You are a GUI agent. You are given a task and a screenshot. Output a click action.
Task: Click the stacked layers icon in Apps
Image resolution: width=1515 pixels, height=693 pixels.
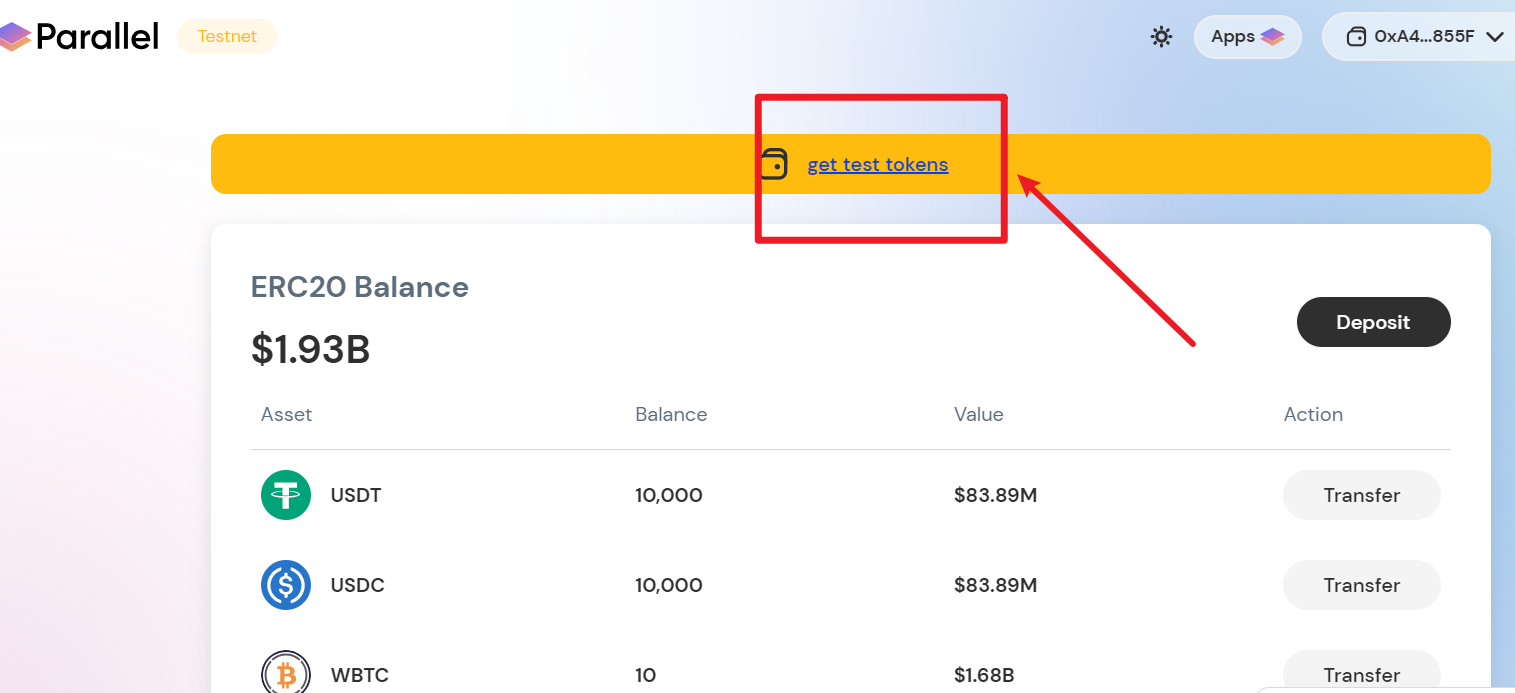pos(1272,37)
